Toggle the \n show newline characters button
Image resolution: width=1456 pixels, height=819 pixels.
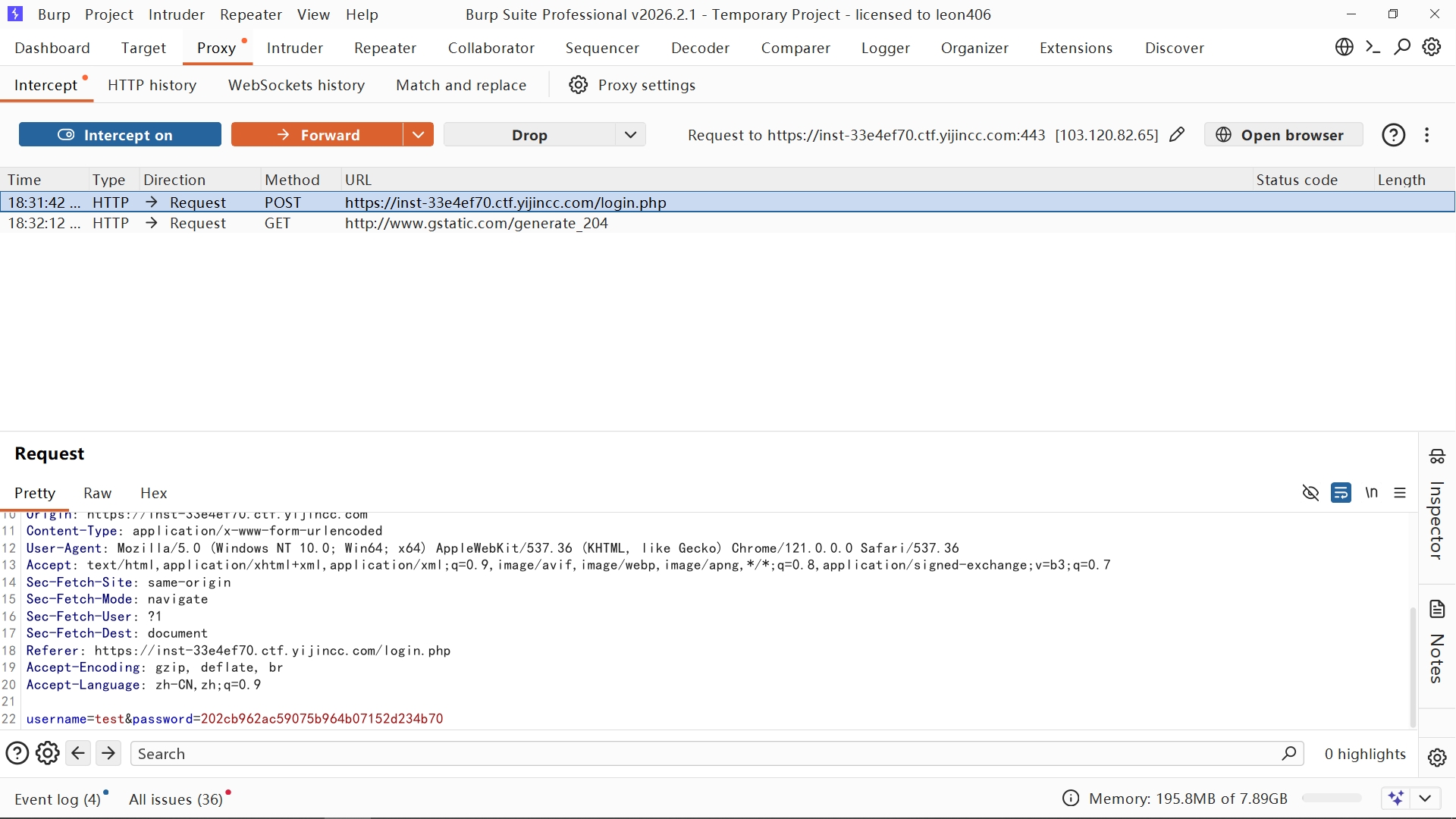pyautogui.click(x=1371, y=493)
